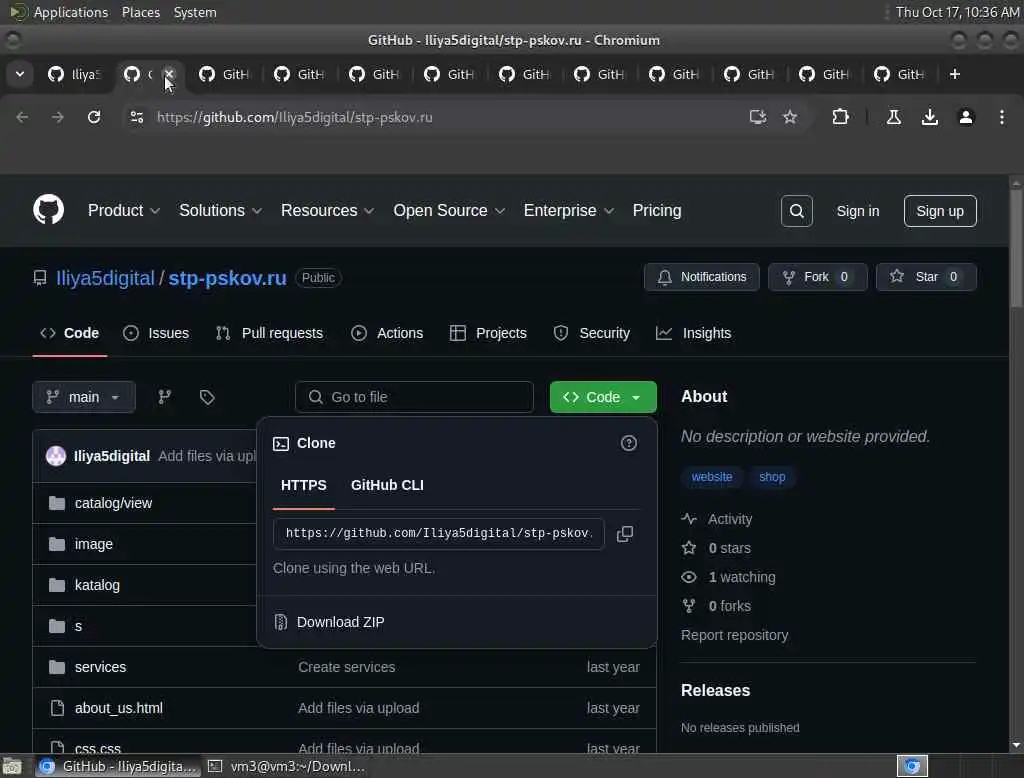Switch to the Insights tab
This screenshot has width=1024, height=778.
point(694,333)
